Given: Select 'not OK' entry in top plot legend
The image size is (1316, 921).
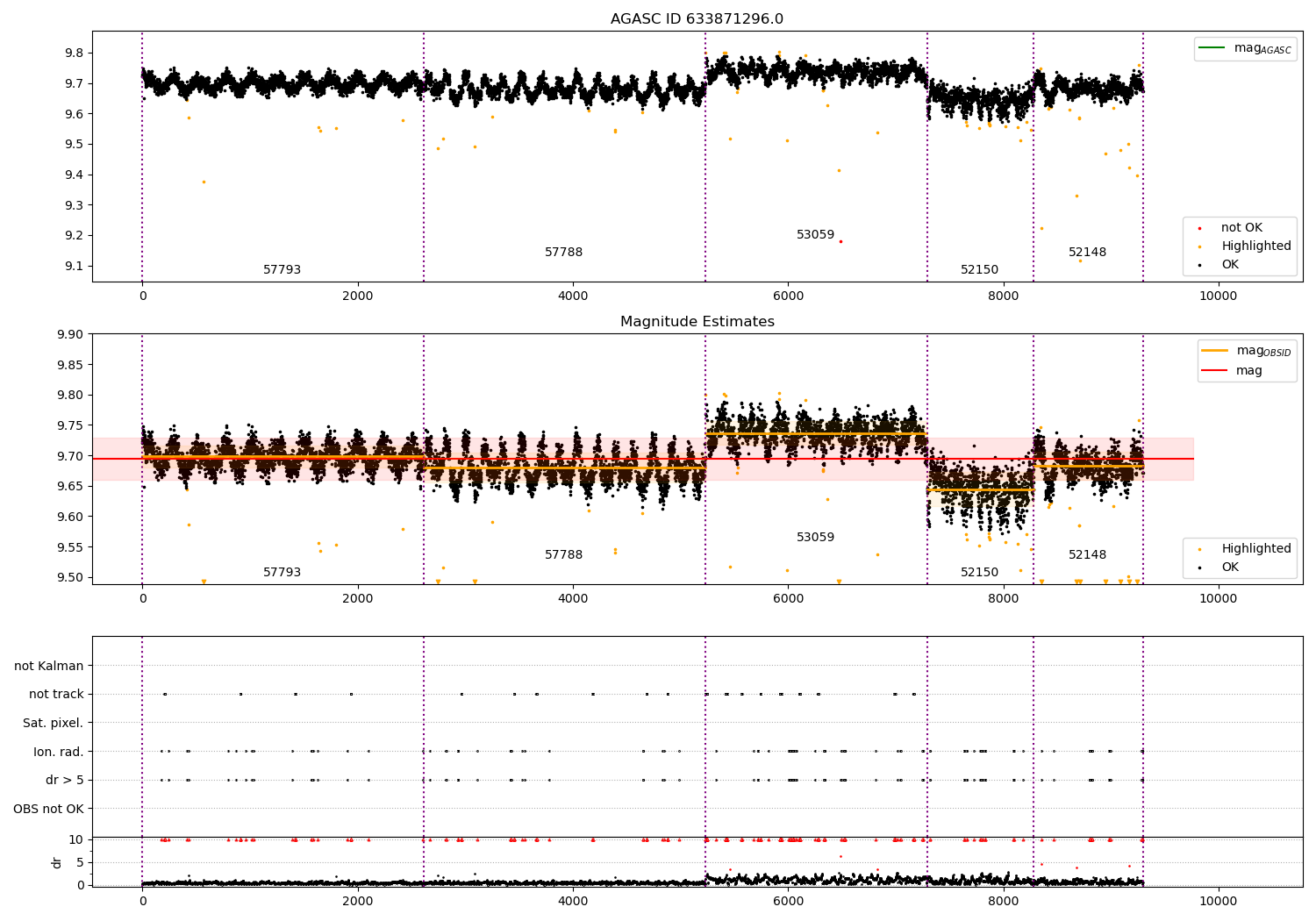Looking at the screenshot, I should point(1241,228).
